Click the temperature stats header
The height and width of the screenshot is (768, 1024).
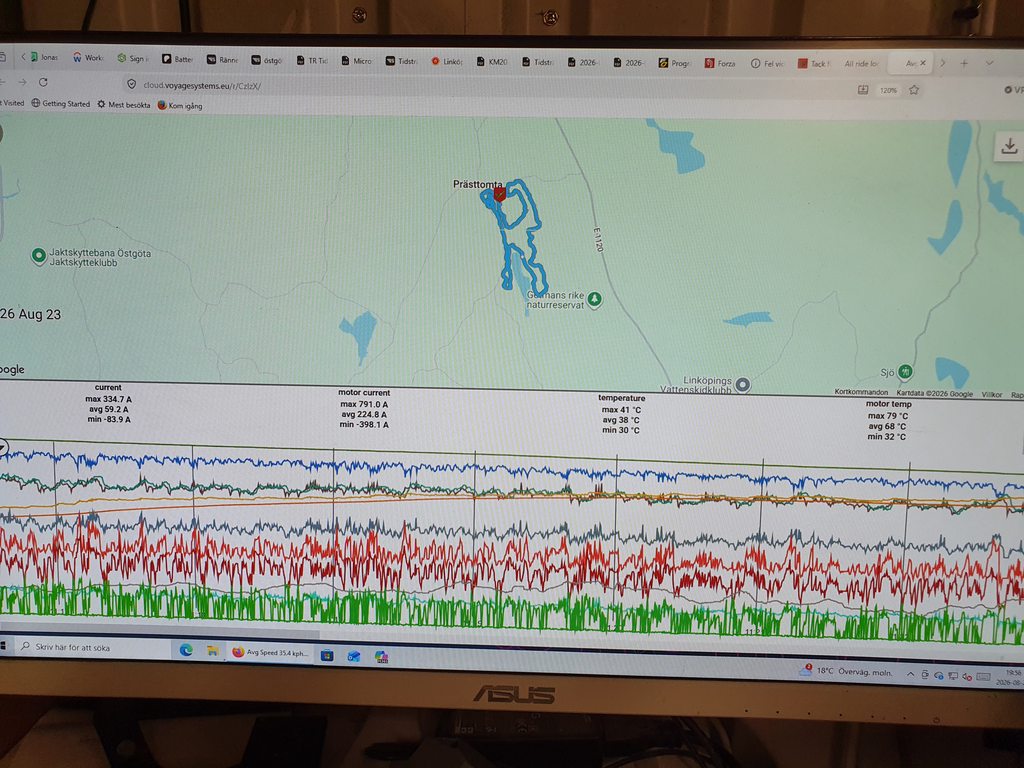click(x=621, y=398)
